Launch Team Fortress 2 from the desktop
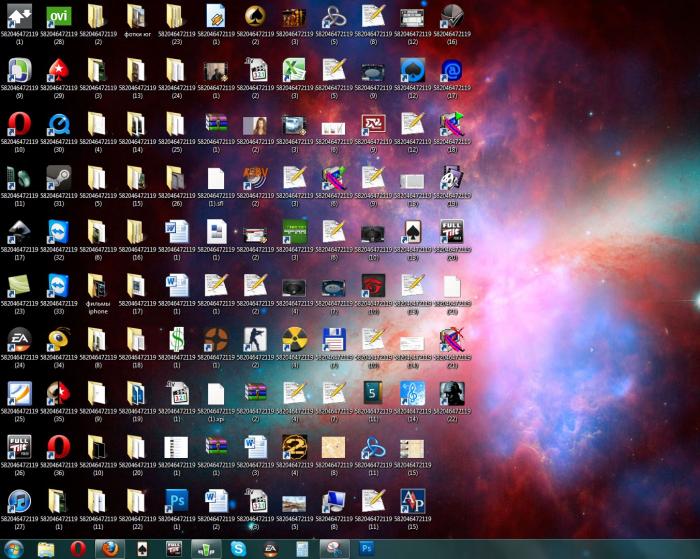Screen dimensions: 700x559 pos(216,340)
